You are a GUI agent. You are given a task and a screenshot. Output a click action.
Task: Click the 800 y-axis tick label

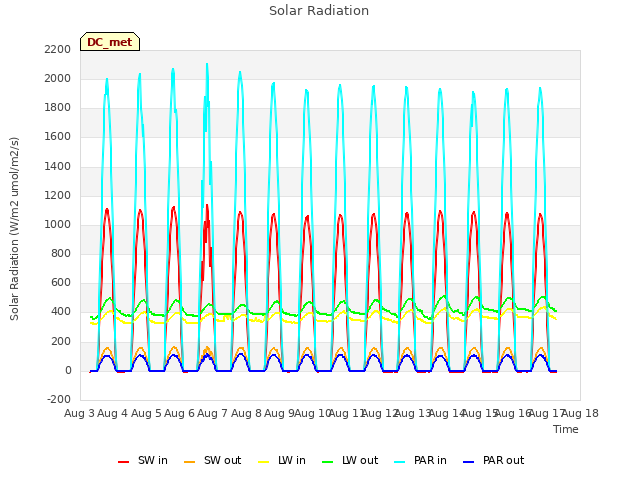coord(61,253)
